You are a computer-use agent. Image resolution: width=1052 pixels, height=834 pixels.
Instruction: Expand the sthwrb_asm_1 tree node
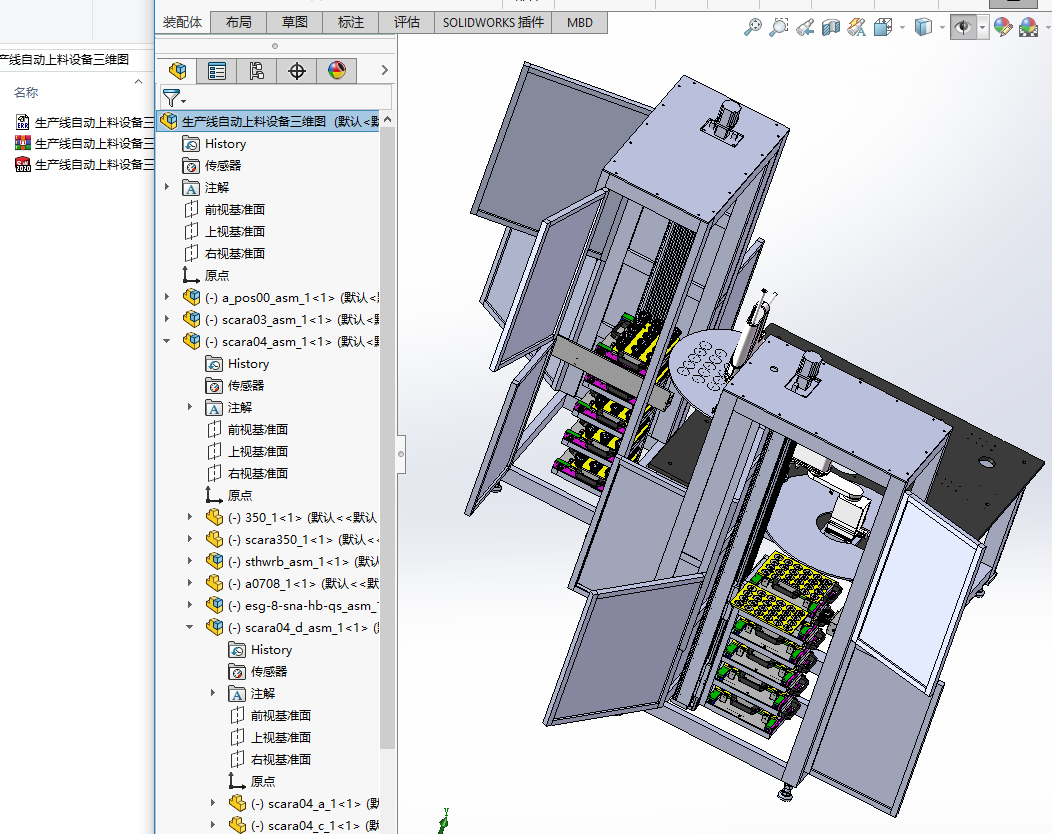pos(190,561)
